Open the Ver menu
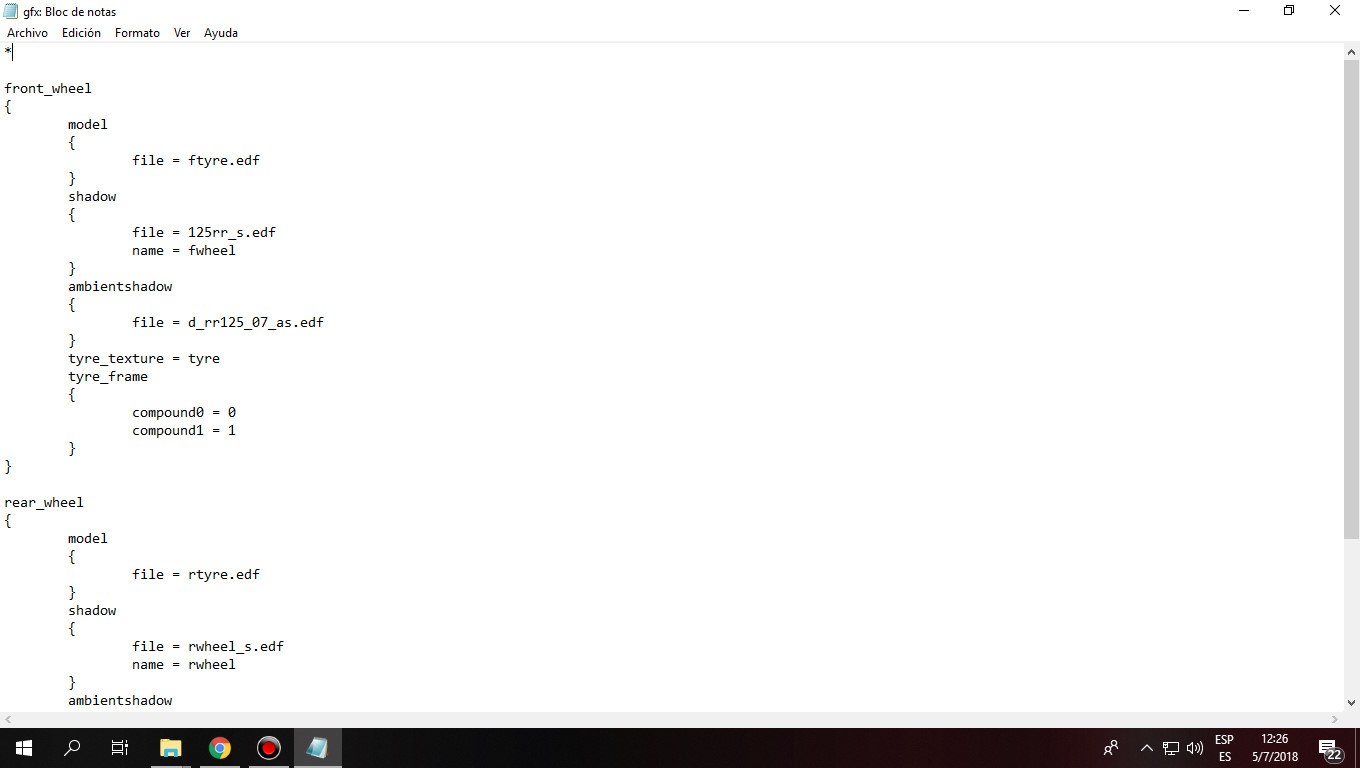Viewport: 1360px width, 768px height. 182,33
